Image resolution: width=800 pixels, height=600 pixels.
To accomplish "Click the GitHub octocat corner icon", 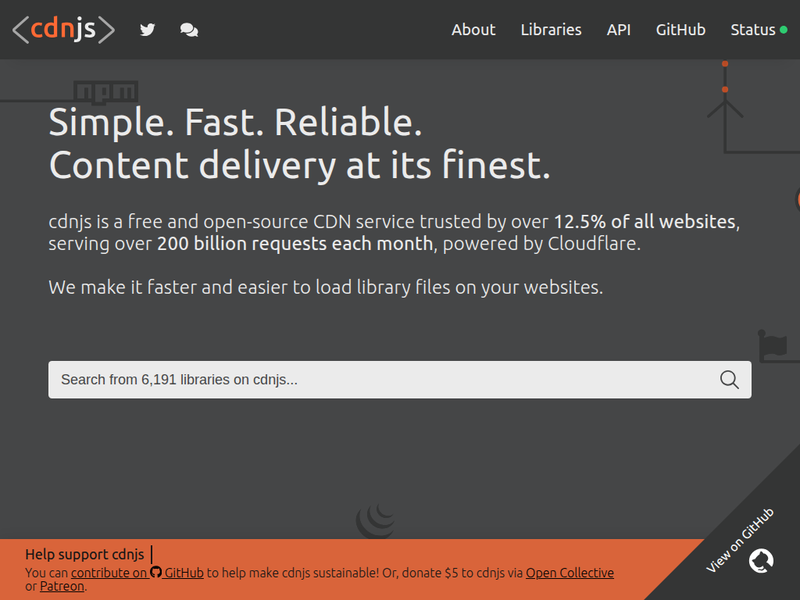I will point(761,561).
